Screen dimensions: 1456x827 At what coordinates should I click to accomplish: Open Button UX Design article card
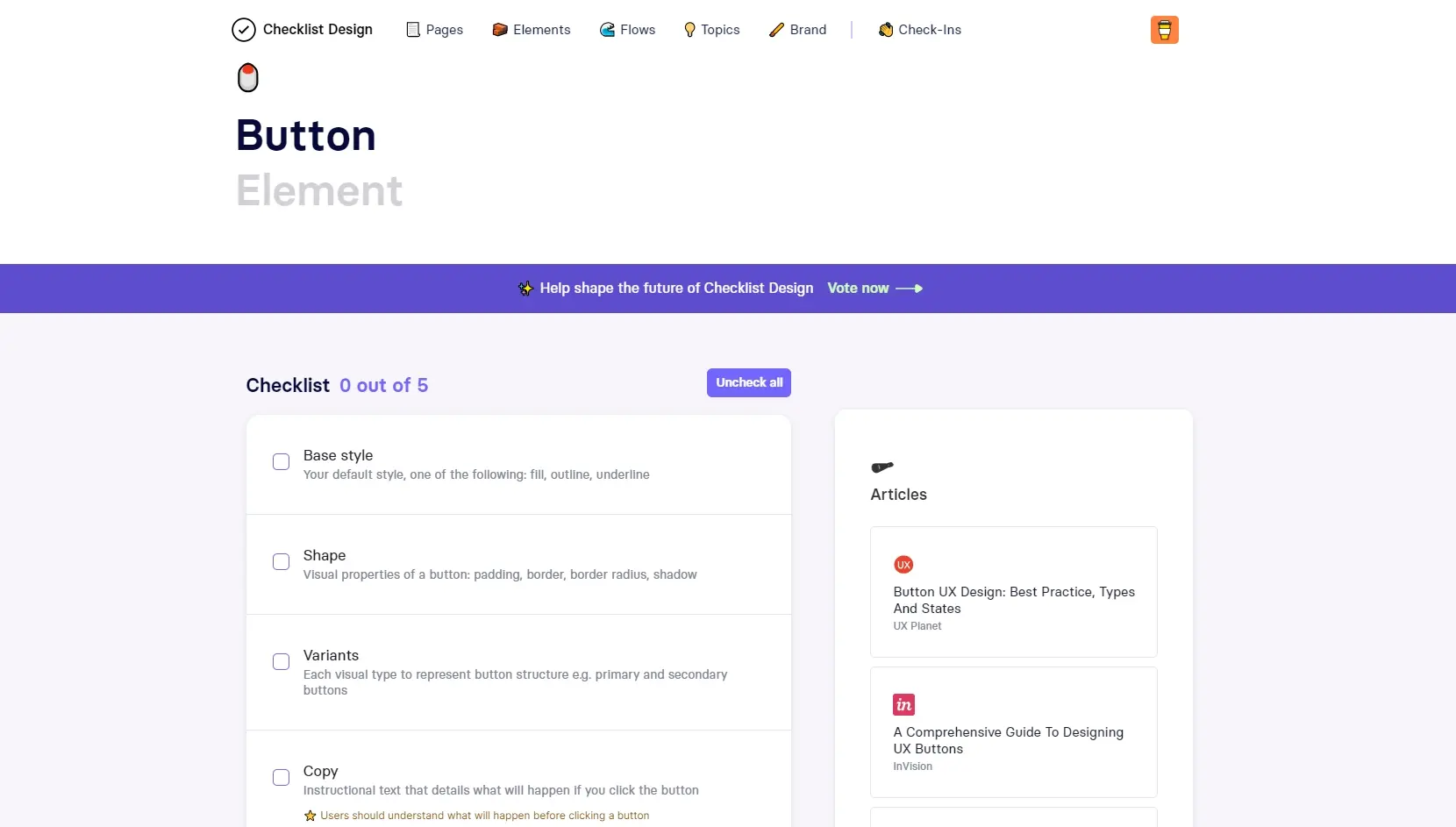pyautogui.click(x=1014, y=592)
